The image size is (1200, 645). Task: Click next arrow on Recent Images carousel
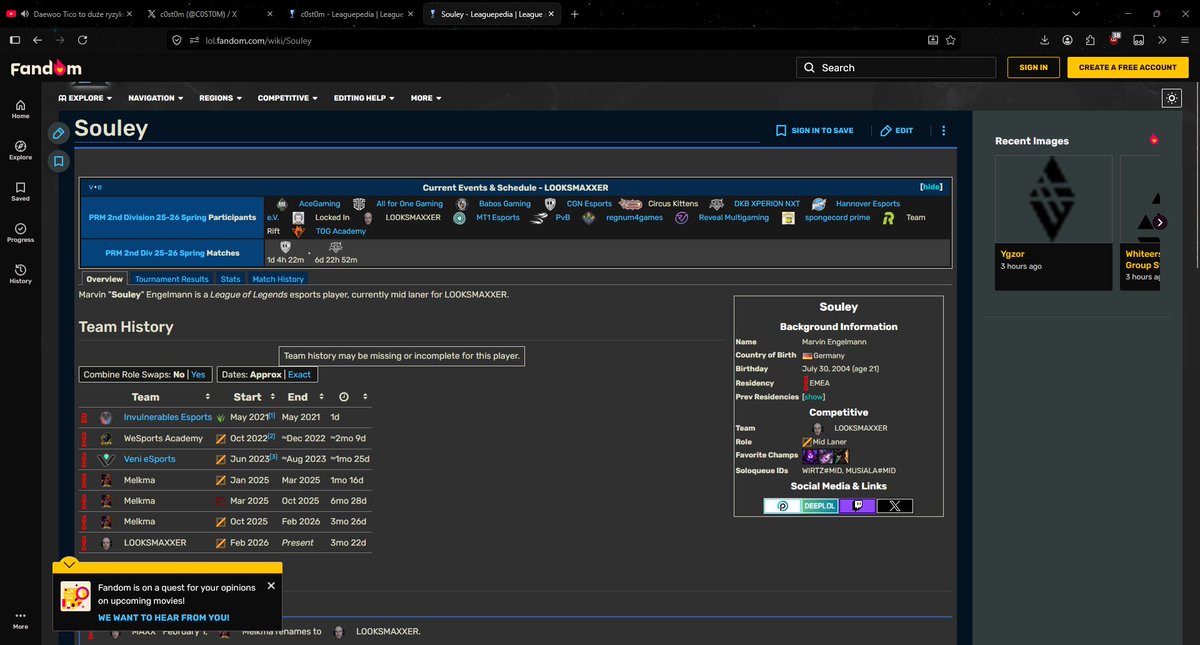(x=1160, y=223)
